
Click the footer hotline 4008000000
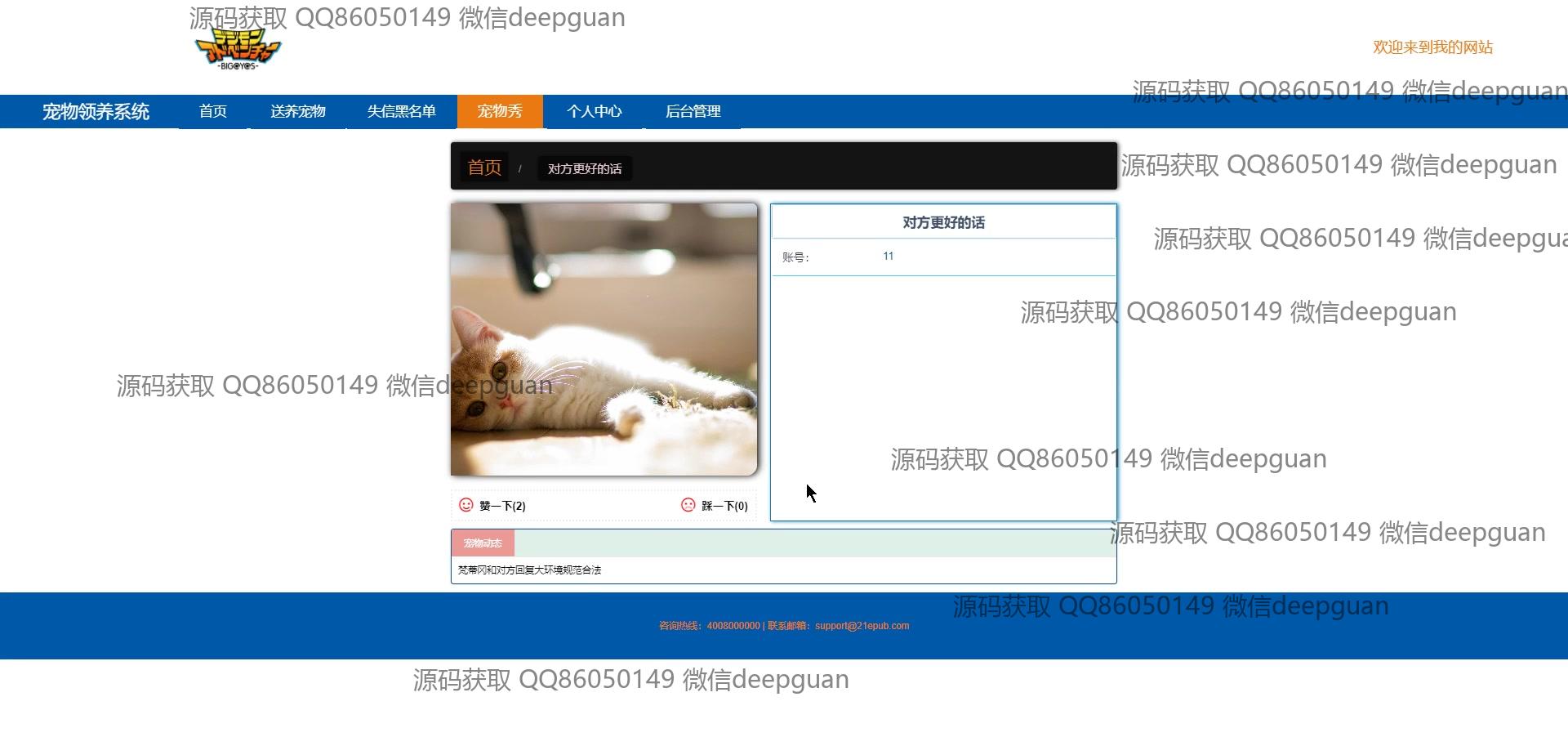click(733, 626)
